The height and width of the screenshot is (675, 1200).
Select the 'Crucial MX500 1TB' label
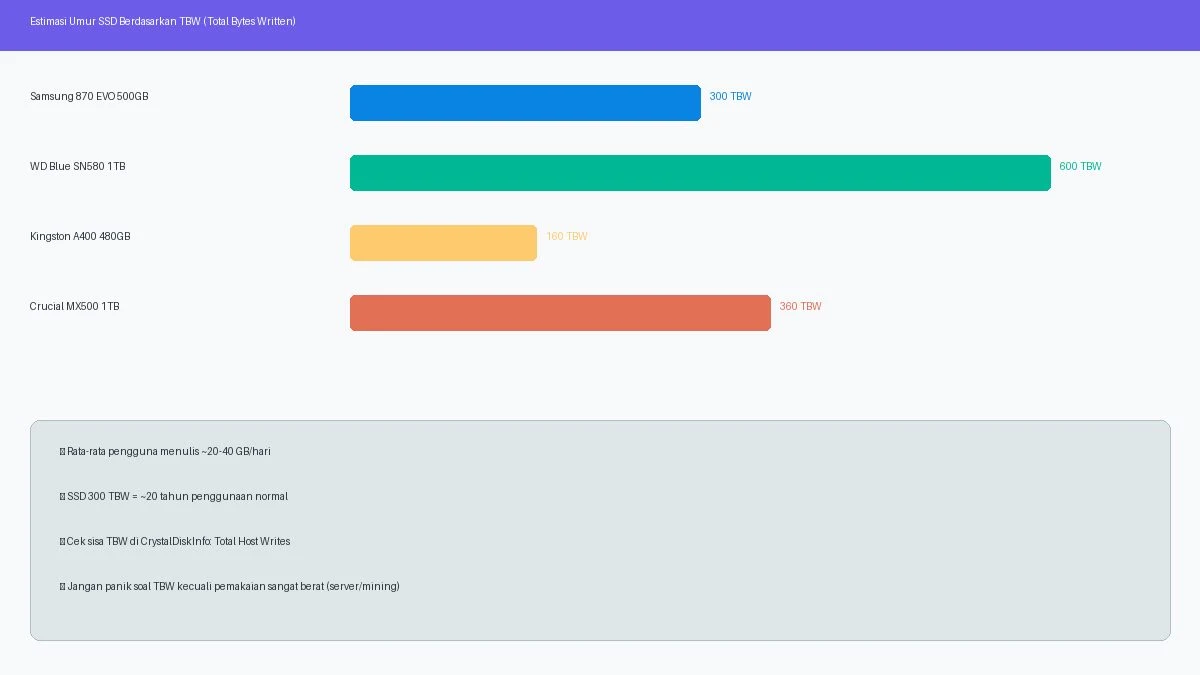point(75,307)
